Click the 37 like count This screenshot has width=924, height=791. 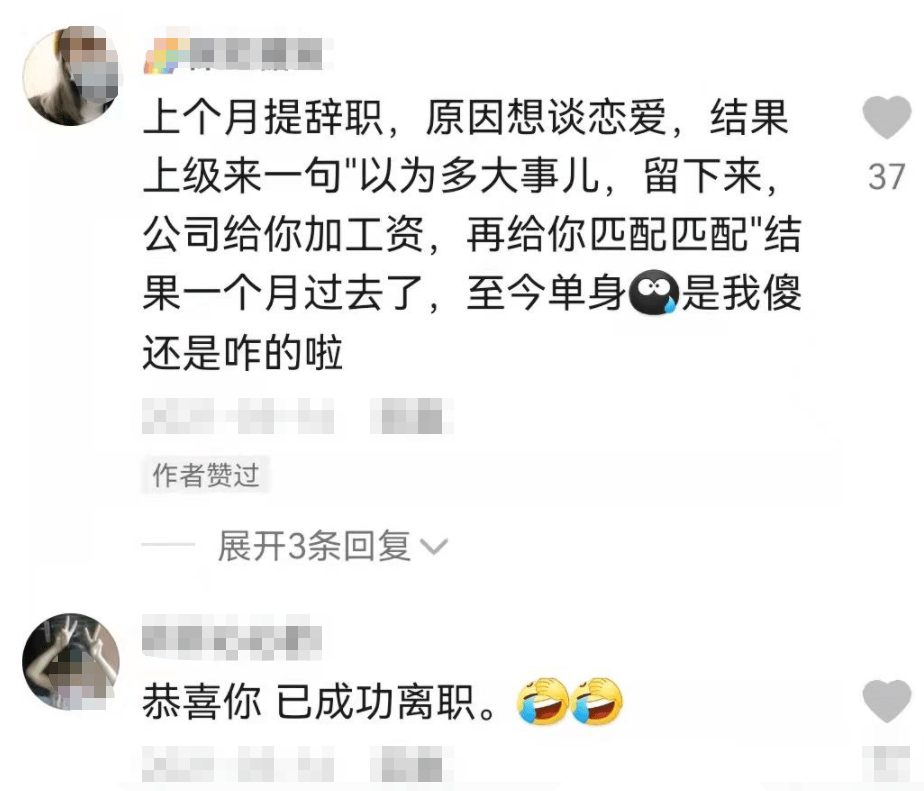[x=886, y=176]
